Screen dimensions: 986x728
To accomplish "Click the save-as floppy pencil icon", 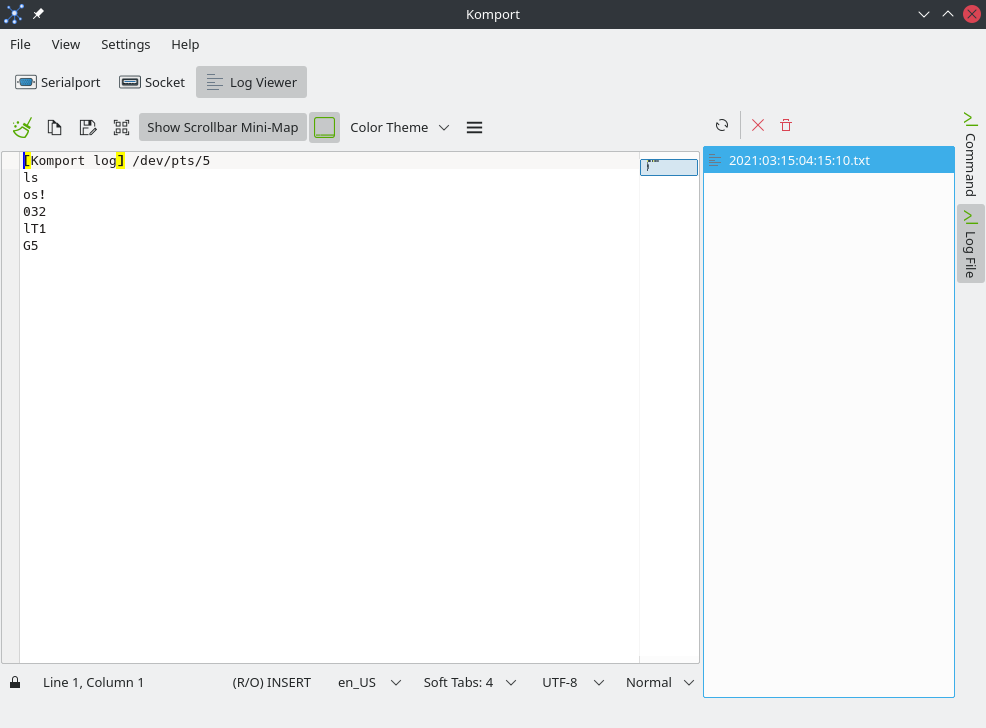I will (x=88, y=128).
